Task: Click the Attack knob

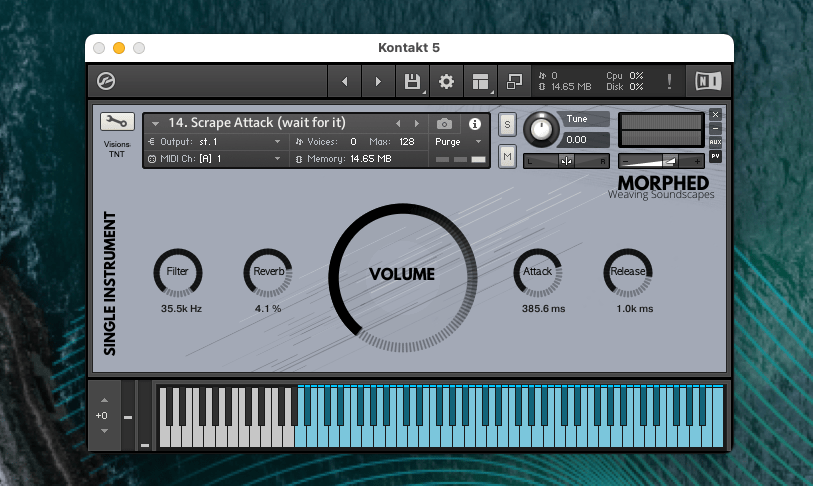Action: [538, 273]
